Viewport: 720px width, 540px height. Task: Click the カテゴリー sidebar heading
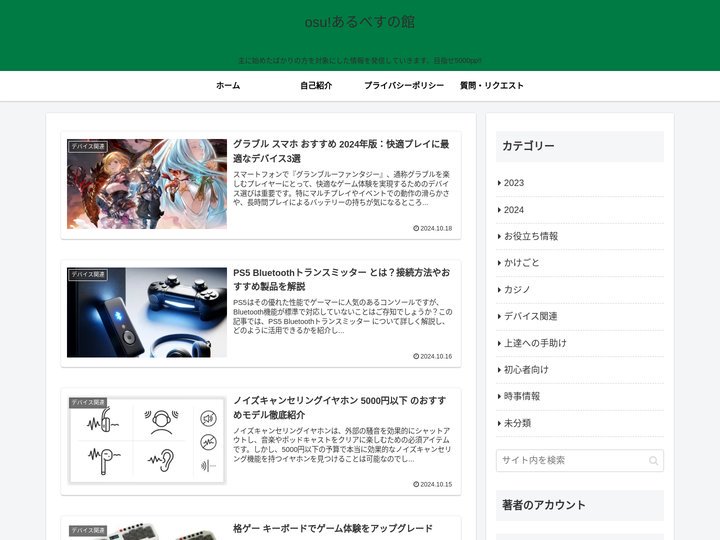[x=580, y=146]
